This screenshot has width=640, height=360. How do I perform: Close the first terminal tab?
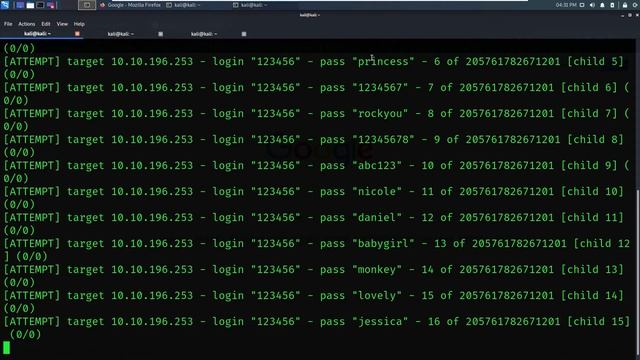click(77, 34)
